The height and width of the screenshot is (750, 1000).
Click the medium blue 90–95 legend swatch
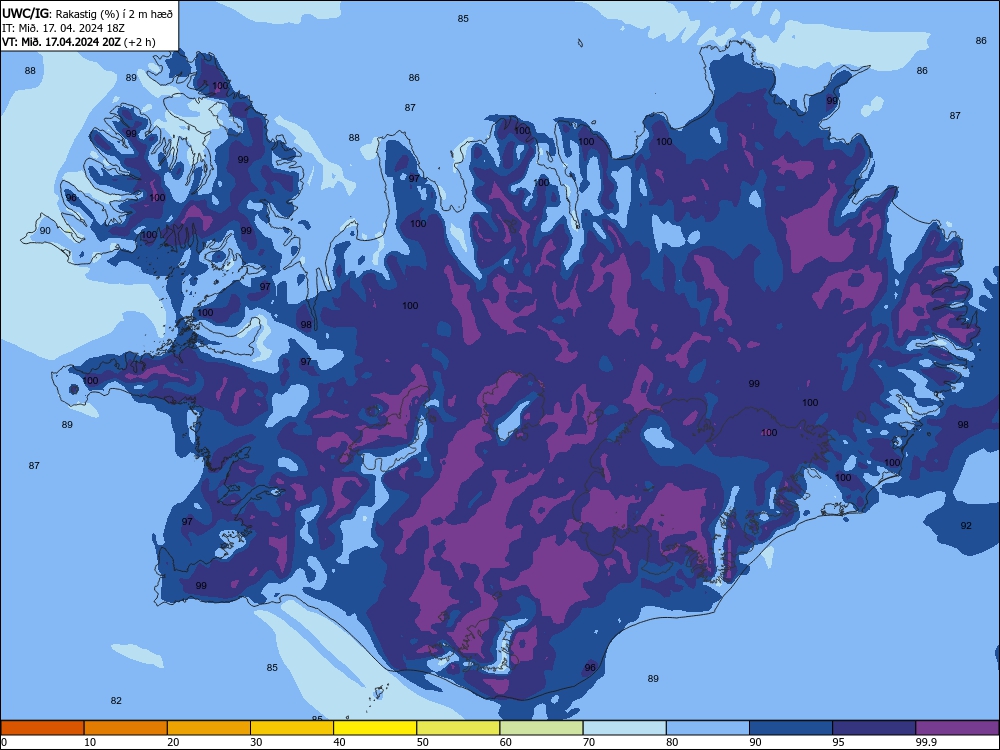791,728
